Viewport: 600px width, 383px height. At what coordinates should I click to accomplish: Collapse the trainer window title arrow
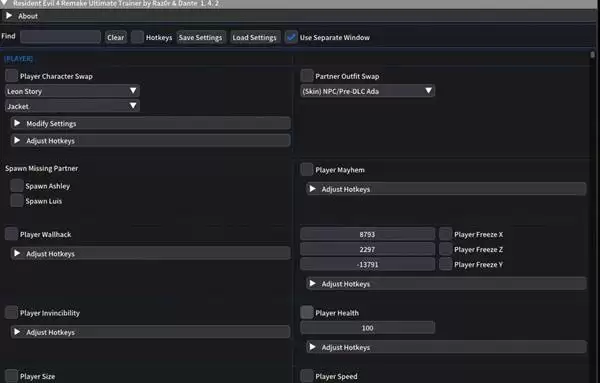coord(5,3)
